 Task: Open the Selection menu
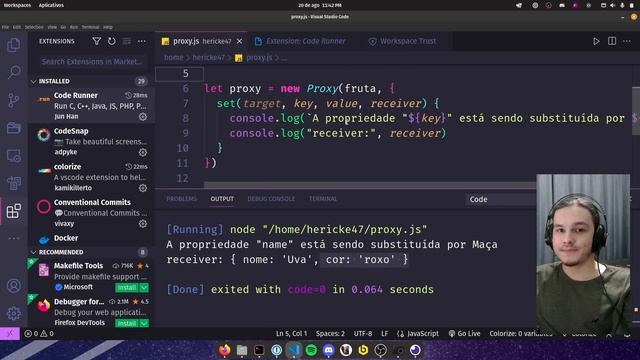coord(34,27)
